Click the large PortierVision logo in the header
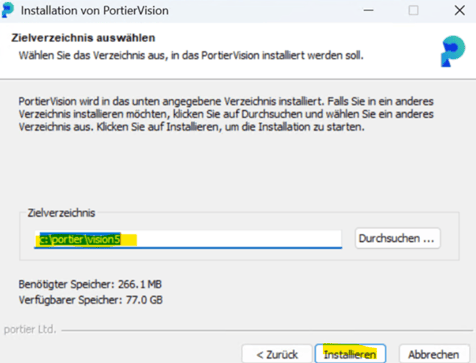 (453, 51)
